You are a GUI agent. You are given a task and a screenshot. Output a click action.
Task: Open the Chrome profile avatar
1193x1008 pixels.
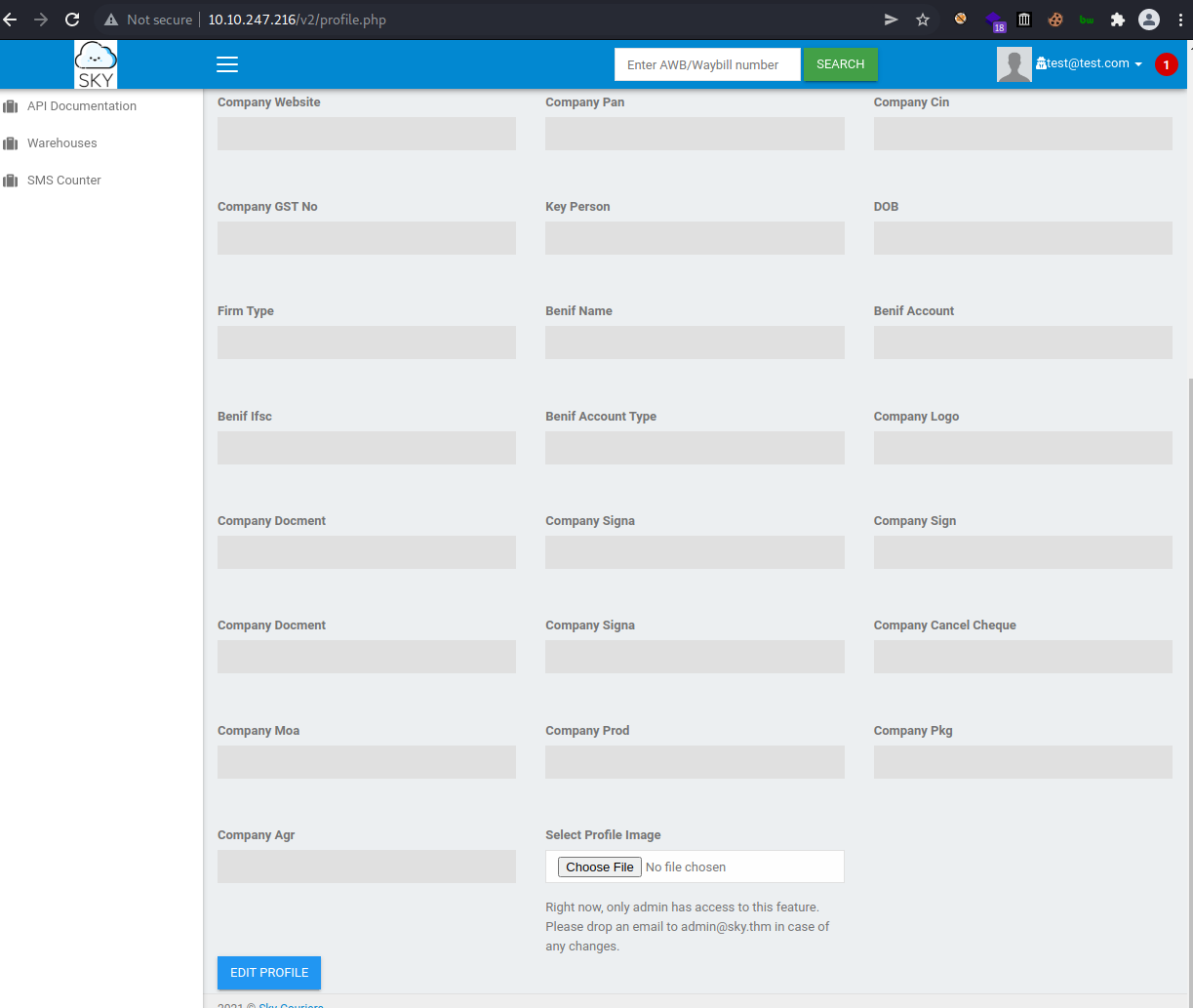(x=1150, y=20)
